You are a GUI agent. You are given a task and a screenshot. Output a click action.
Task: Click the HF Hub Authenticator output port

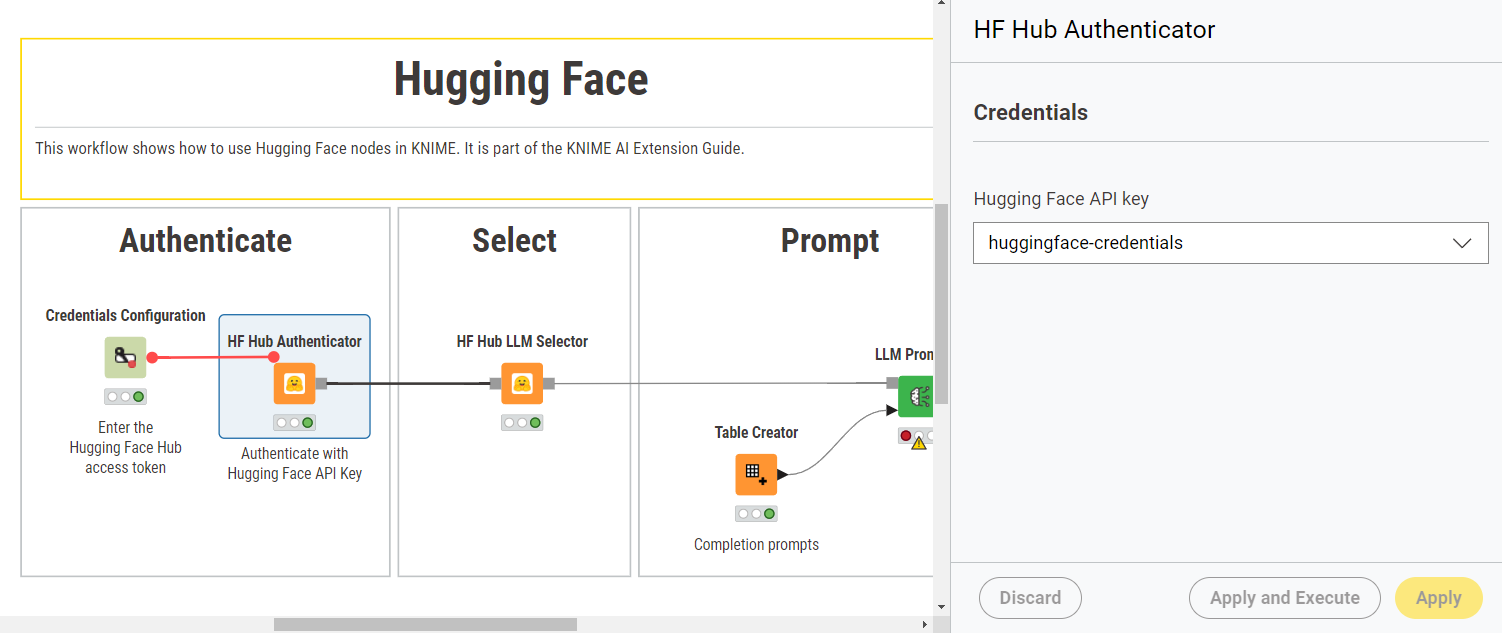tap(321, 383)
